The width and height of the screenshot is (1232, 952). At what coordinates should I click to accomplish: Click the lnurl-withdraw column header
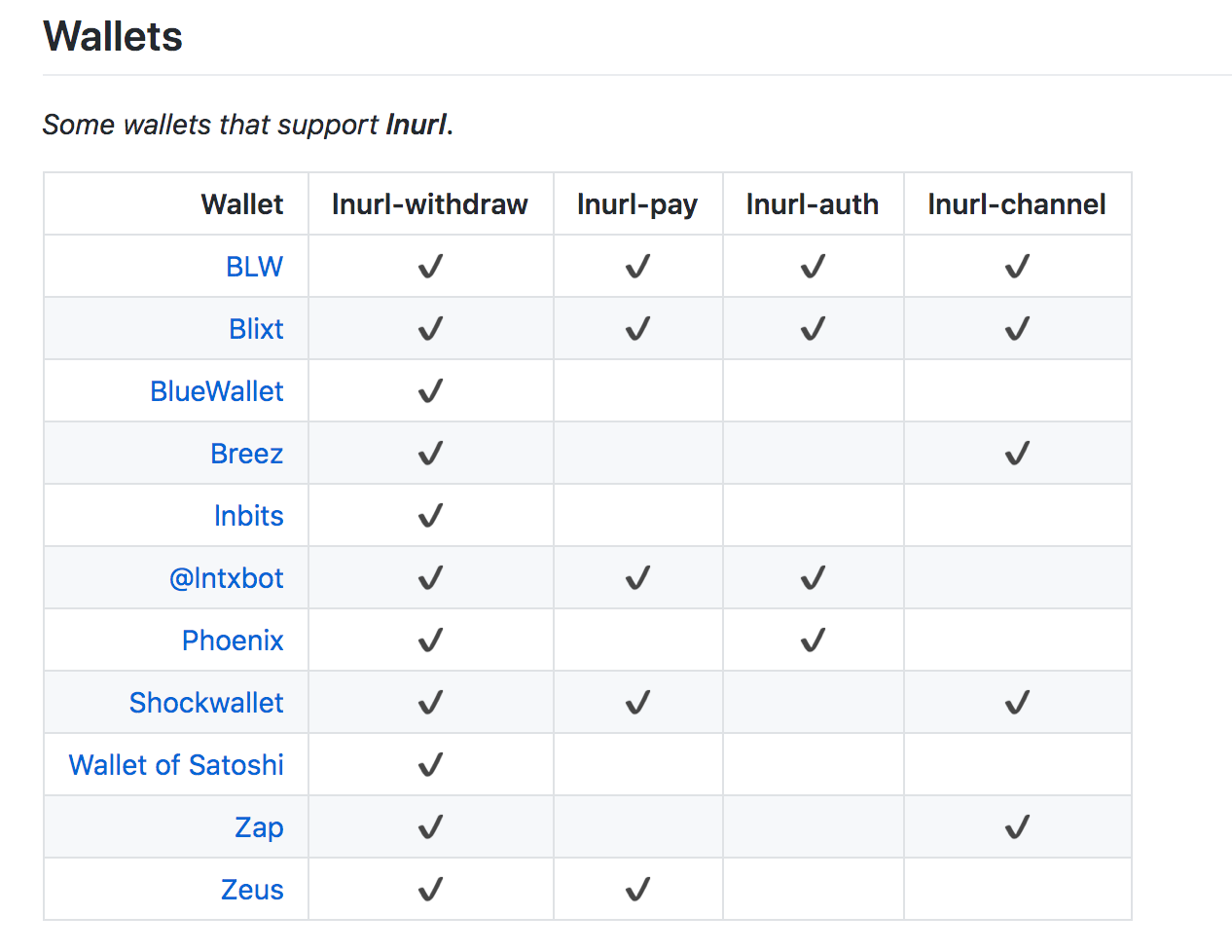click(x=430, y=204)
